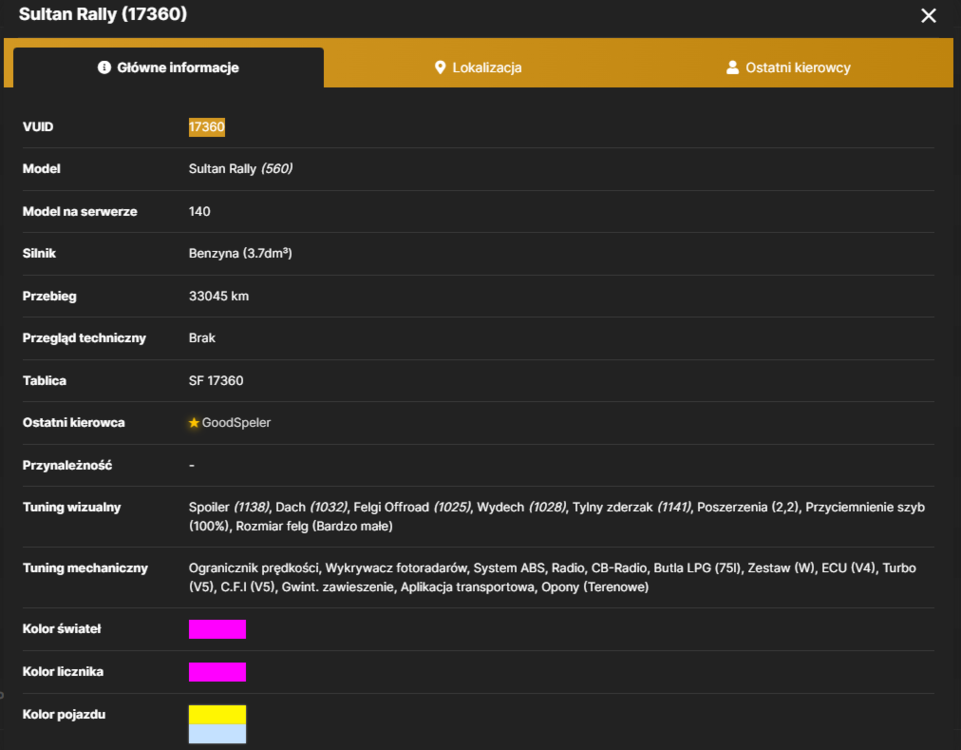The width and height of the screenshot is (961, 750).
Task: Click the 33045 km mileage value
Action: [x=219, y=296]
